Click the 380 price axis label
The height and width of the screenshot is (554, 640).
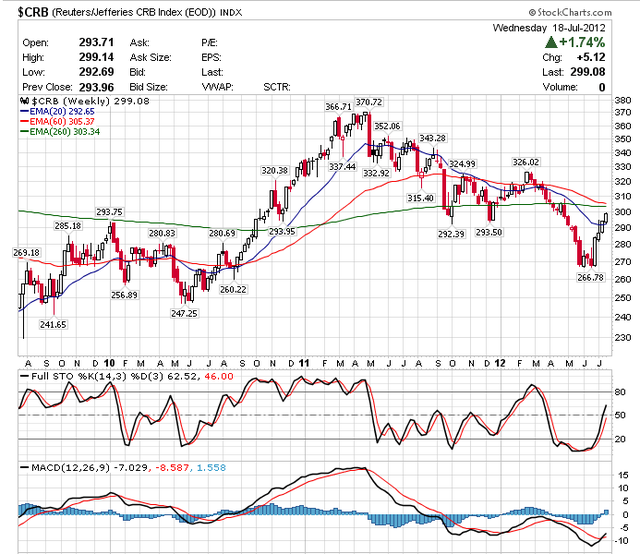623,100
